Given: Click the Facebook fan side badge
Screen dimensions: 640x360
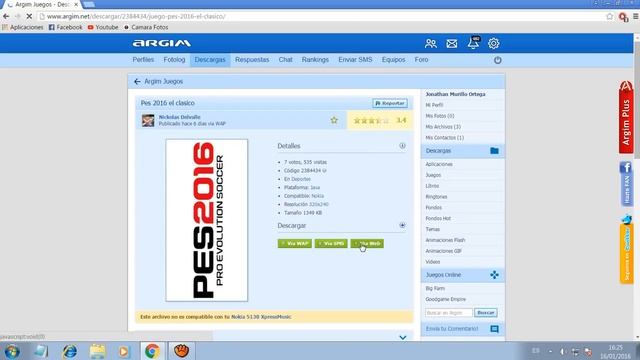Looking at the screenshot, I should click(626, 183).
